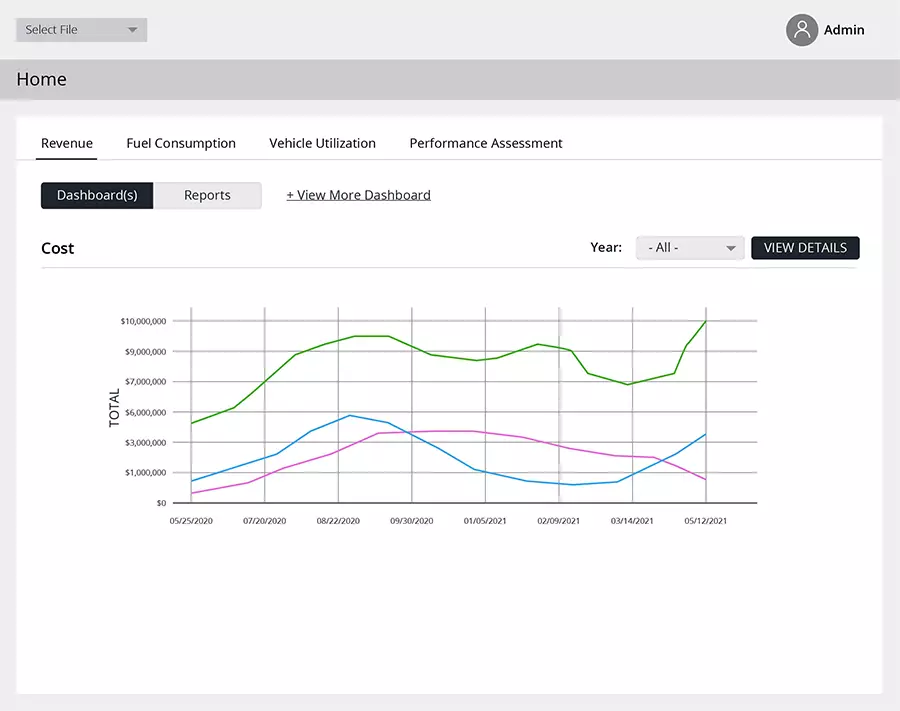Toggle to Reports view
Viewport: 900px width, 711px height.
207,195
